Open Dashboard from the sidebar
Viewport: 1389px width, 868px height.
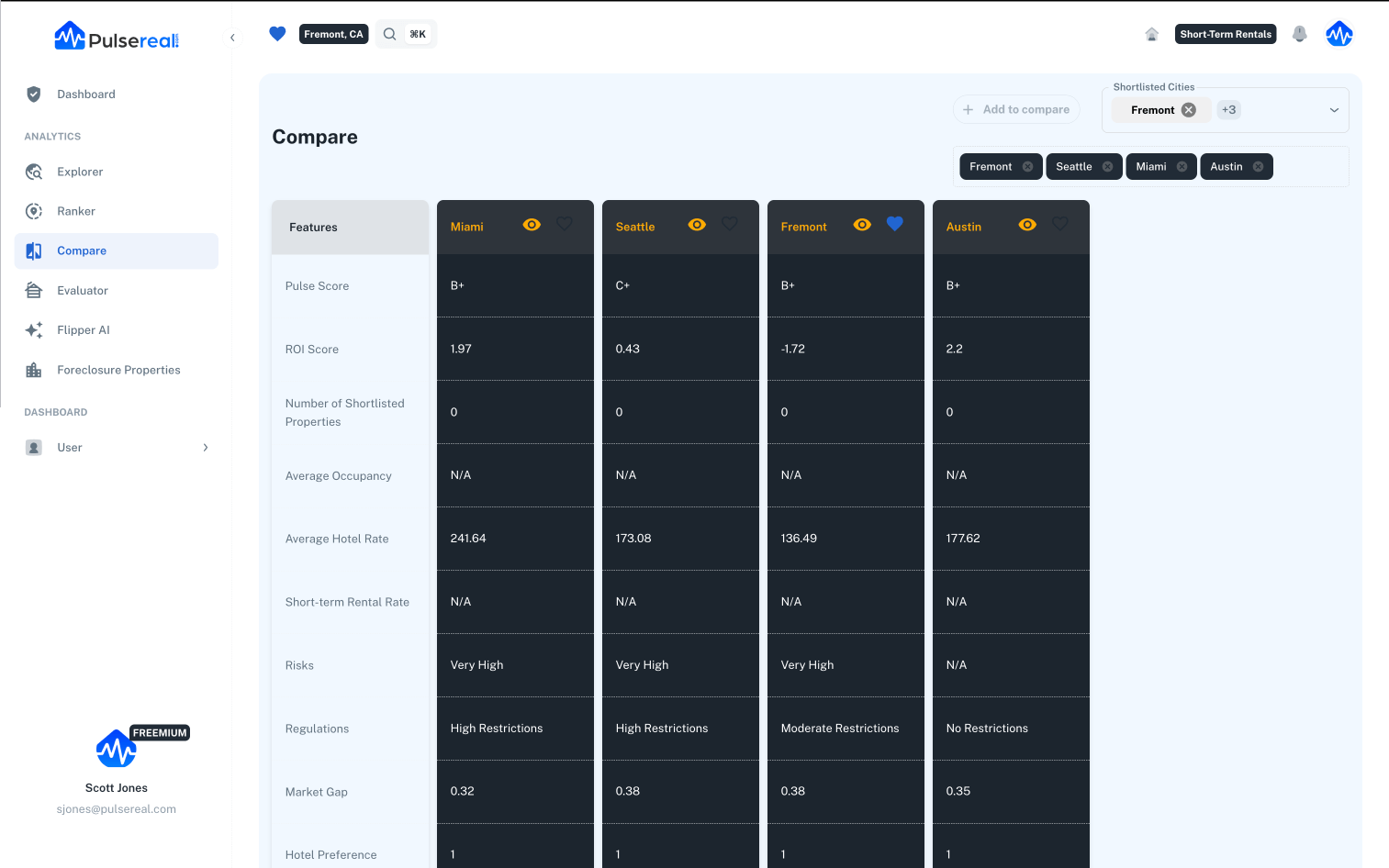point(117,94)
